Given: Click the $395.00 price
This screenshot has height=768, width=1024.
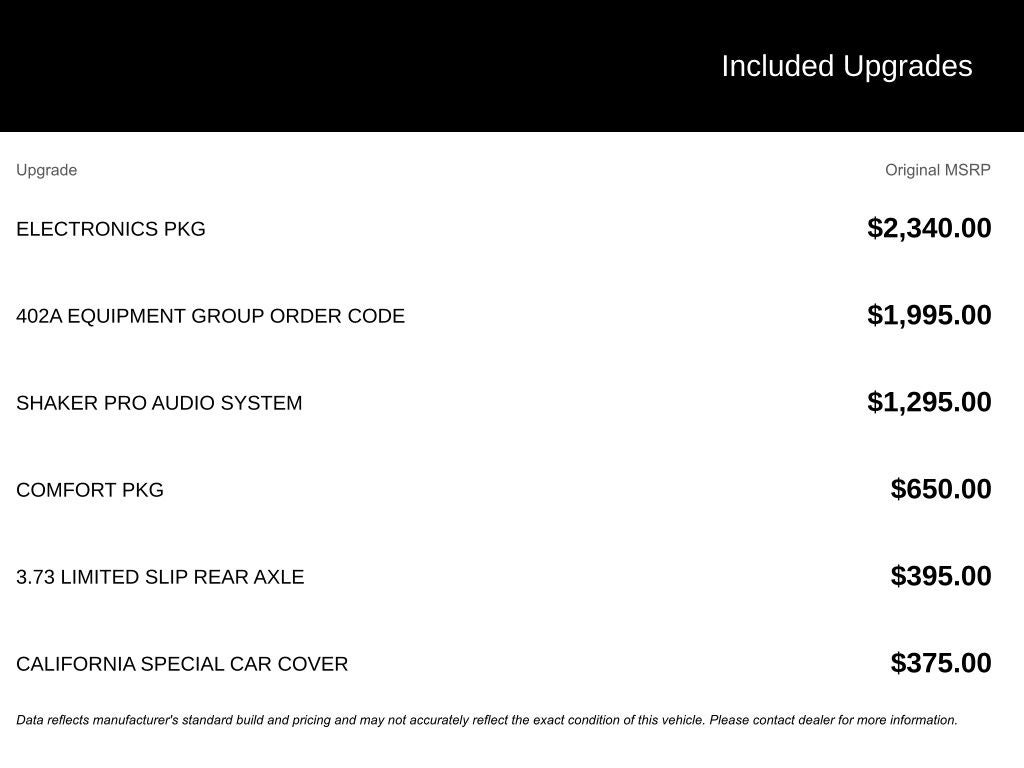Looking at the screenshot, I should click(x=941, y=576).
